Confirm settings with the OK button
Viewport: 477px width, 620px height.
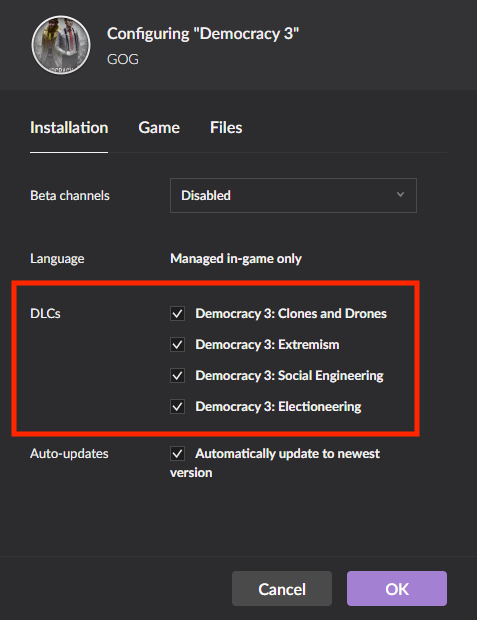[x=397, y=588]
